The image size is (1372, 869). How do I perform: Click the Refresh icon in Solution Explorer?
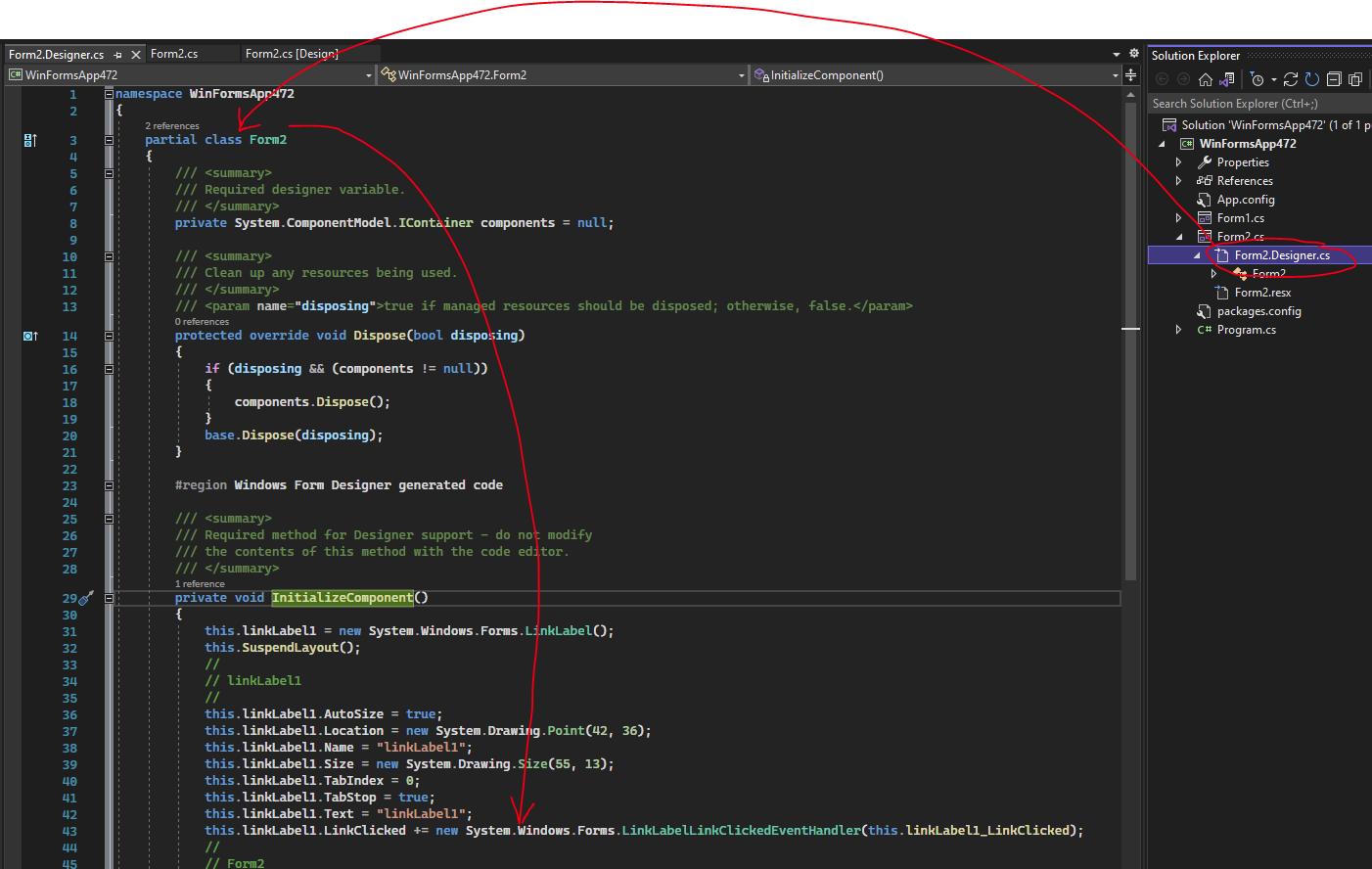point(1312,79)
